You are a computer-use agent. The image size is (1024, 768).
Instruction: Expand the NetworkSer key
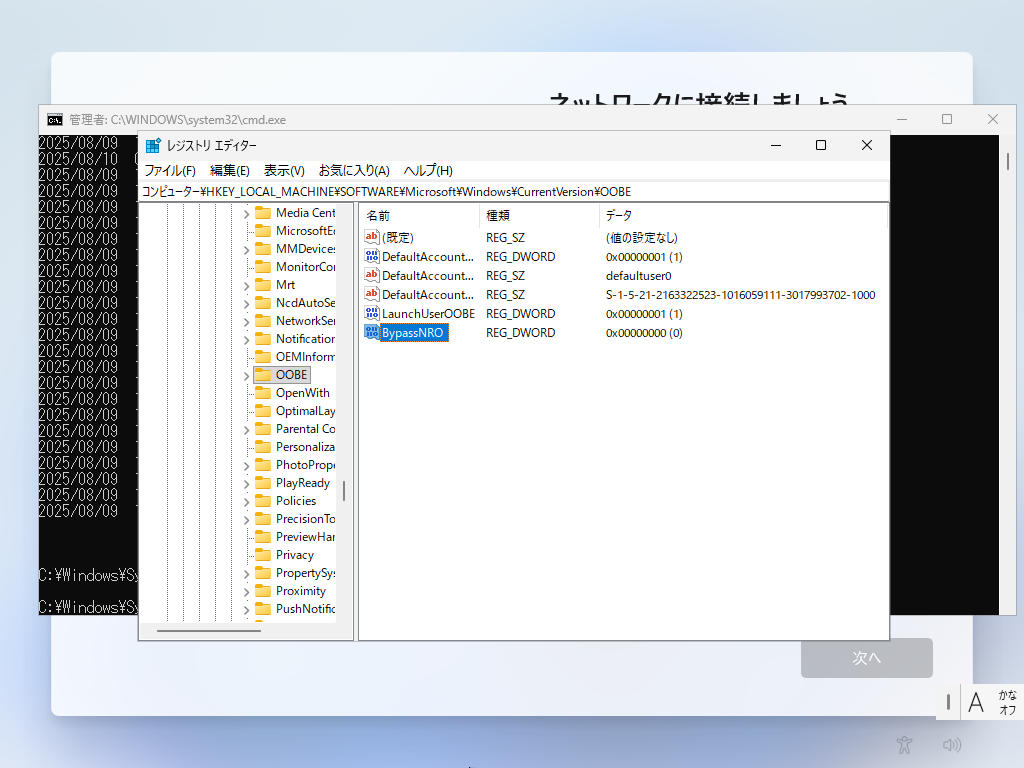(x=246, y=321)
